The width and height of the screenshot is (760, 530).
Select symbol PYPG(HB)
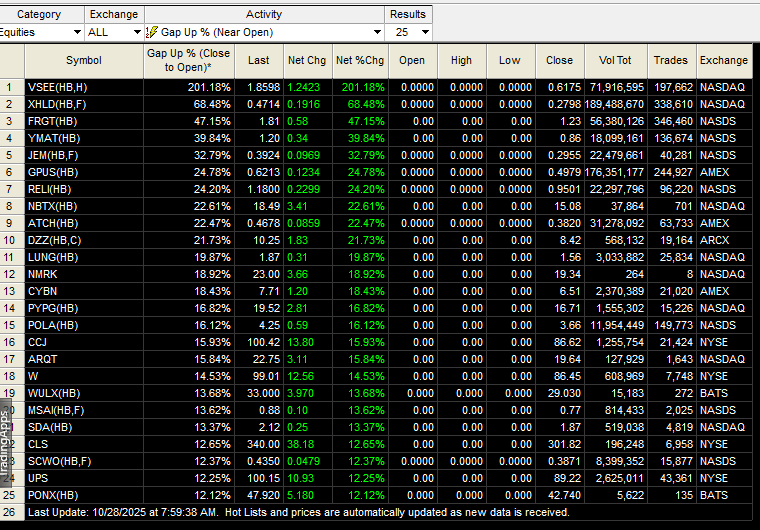pyautogui.click(x=53, y=308)
